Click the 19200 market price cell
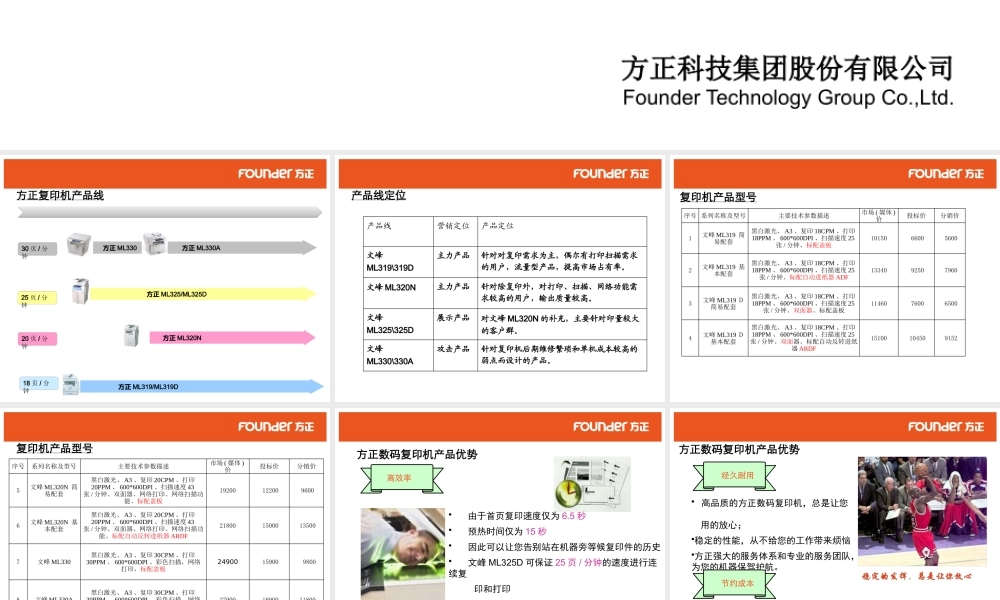1000x600 pixels. coord(228,490)
